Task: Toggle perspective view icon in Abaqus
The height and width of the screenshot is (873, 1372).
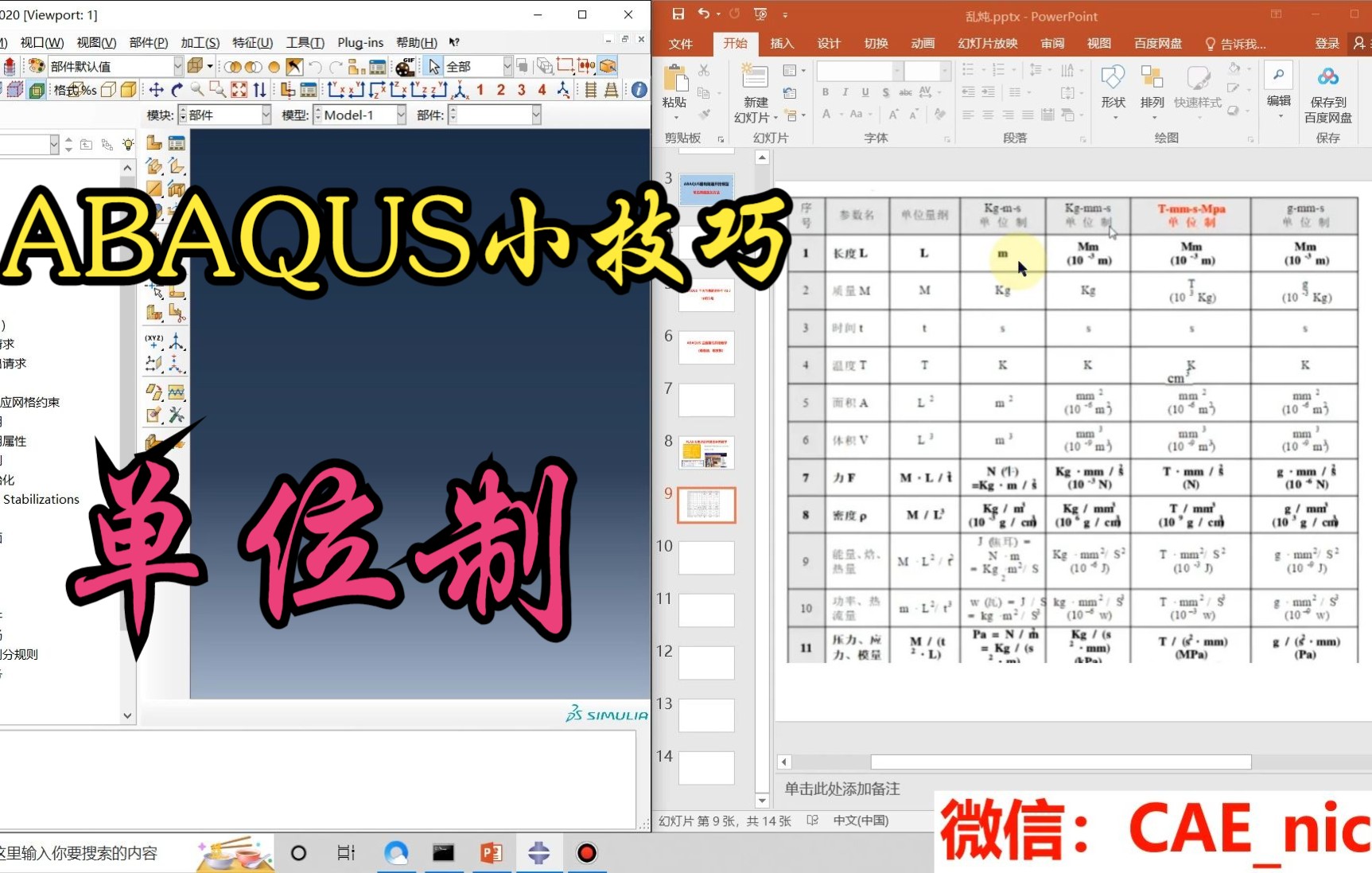Action: coord(611,90)
